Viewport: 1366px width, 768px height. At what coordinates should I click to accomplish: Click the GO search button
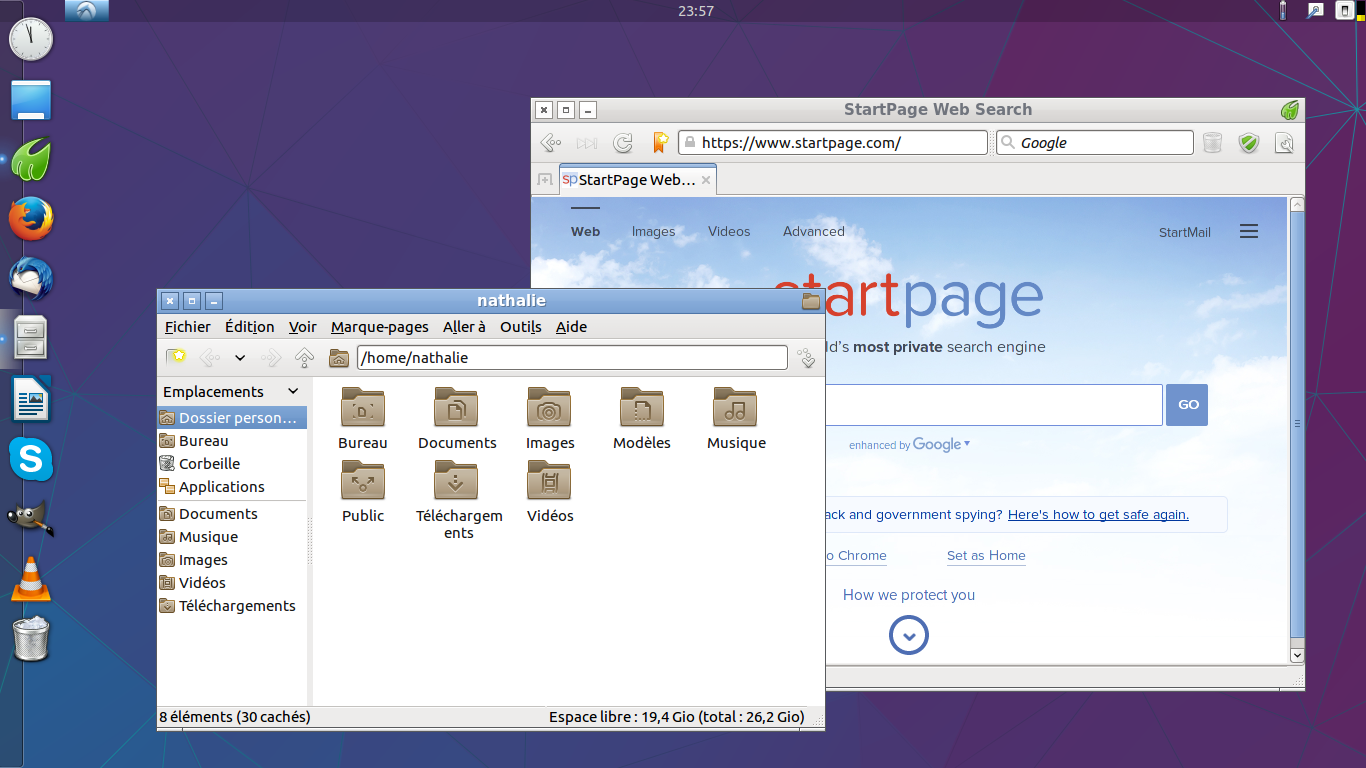pos(1187,405)
